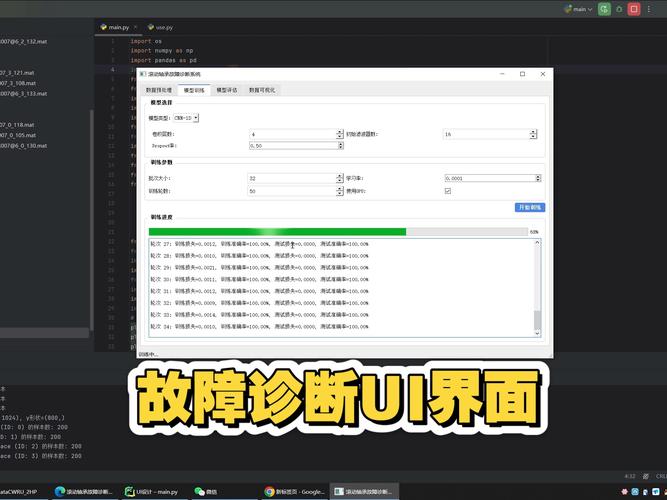Increase the 训练轮数 spinner

(x=339, y=189)
